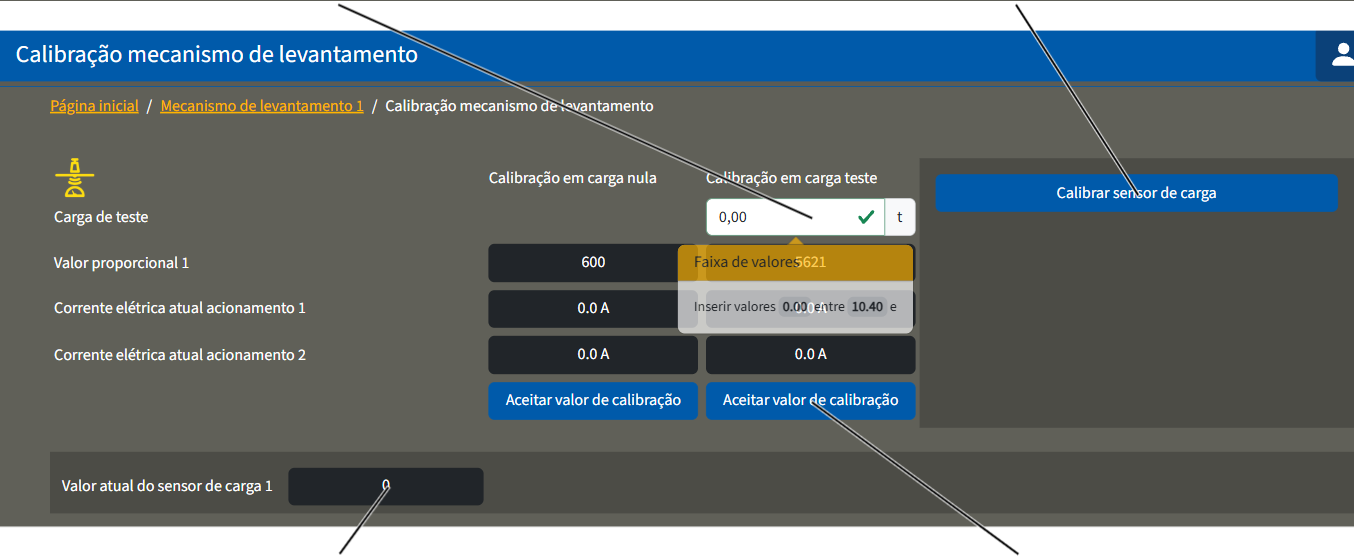Viewport: 1354px width, 557px height.
Task: Accept calibration value for carga teste
Action: 811,400
